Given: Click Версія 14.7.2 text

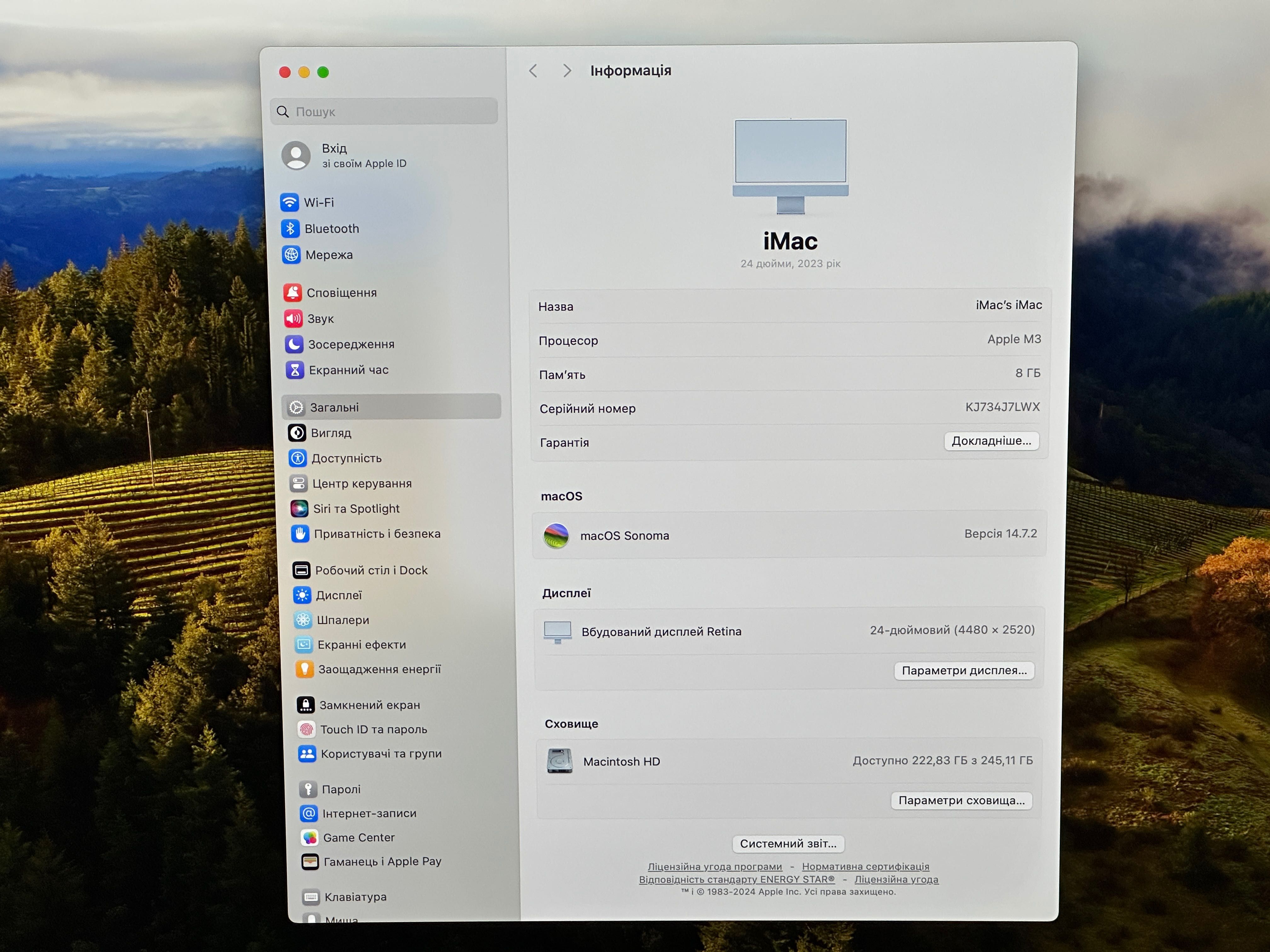Looking at the screenshot, I should [x=1001, y=534].
